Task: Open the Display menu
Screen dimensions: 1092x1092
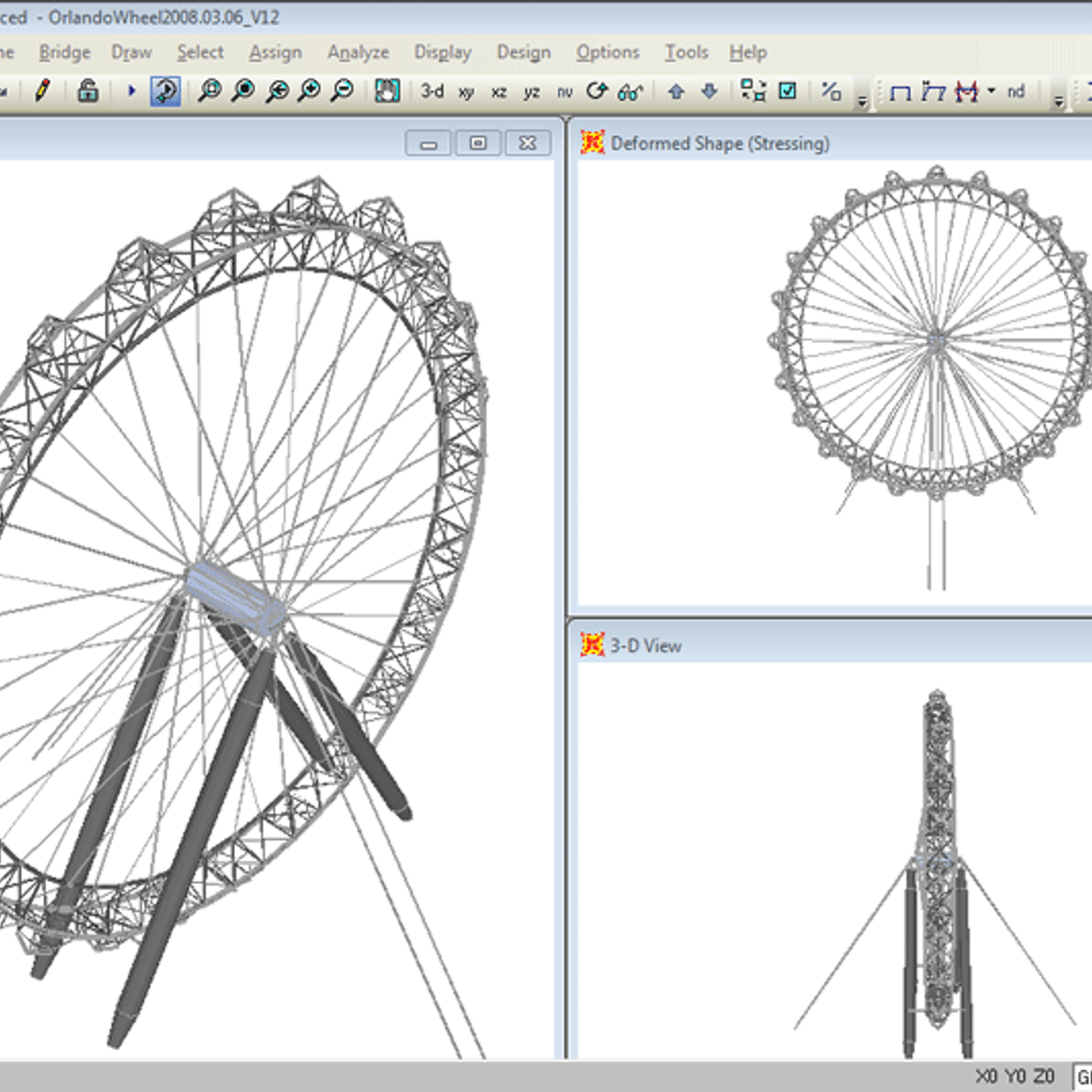Action: tap(443, 53)
